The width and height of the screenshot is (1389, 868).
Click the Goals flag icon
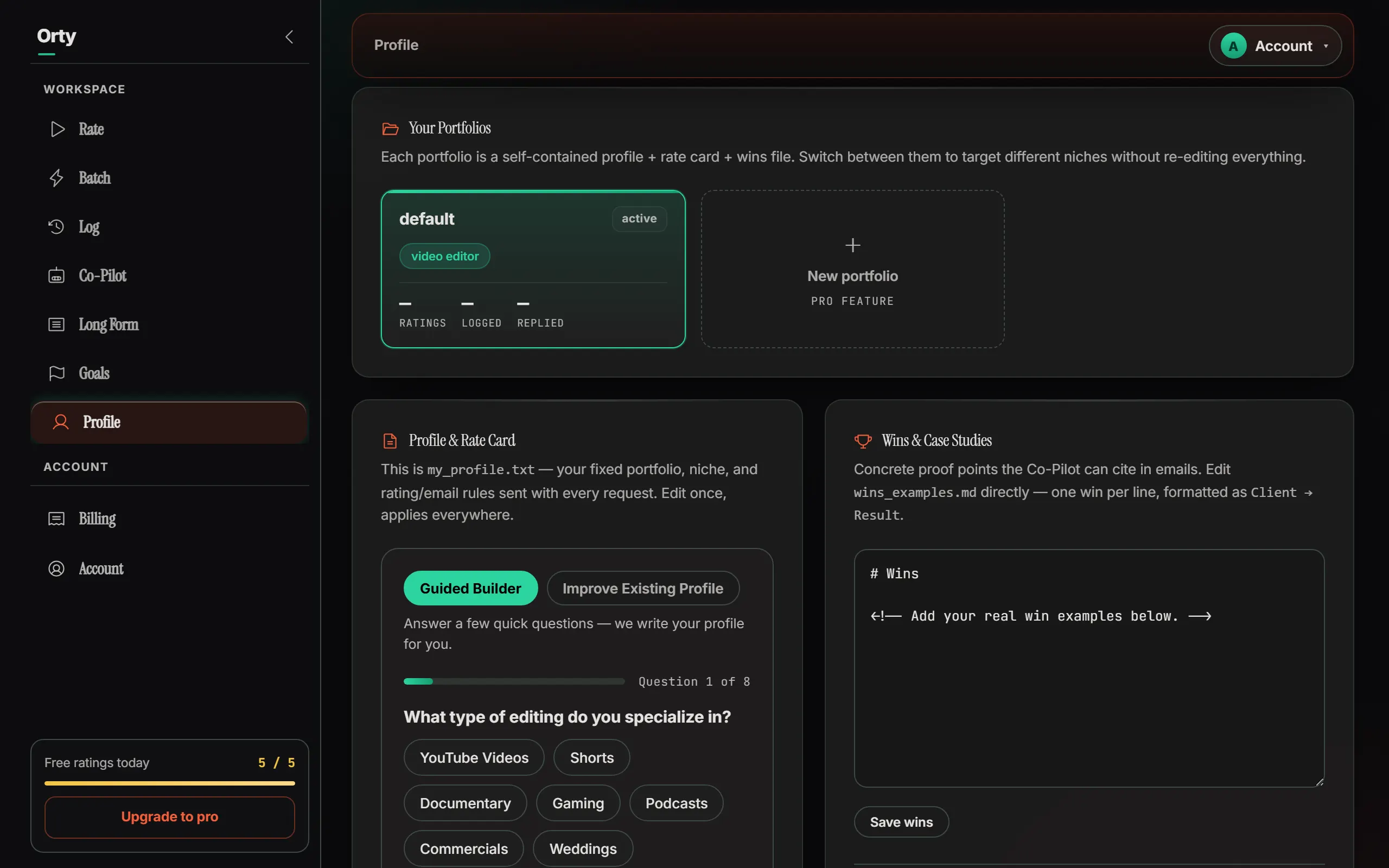coord(56,373)
